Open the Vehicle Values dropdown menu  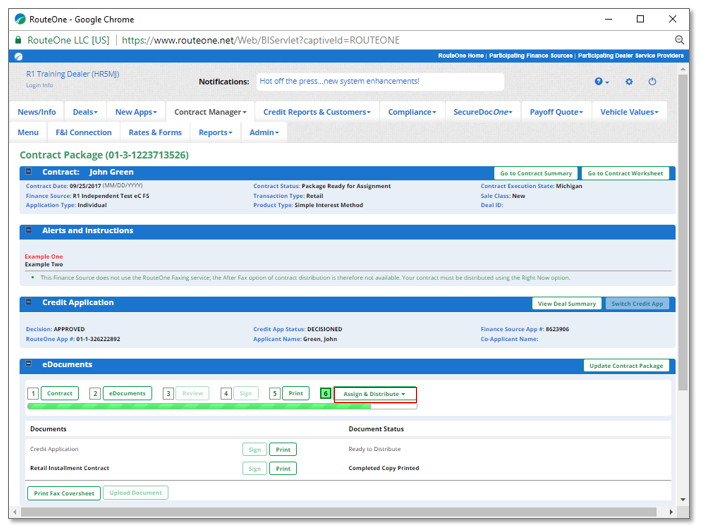629,112
